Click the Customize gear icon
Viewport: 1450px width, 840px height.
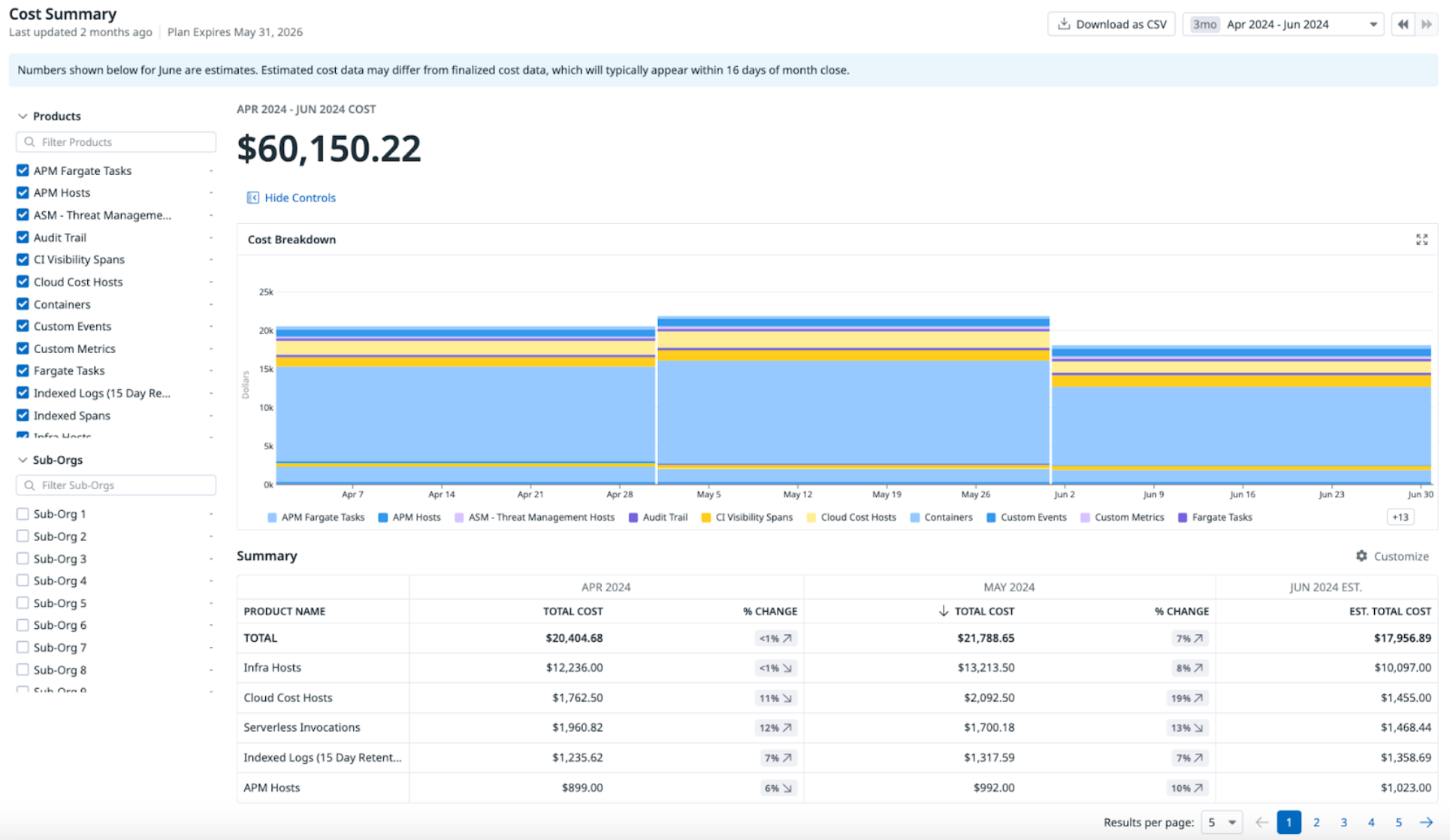click(x=1361, y=556)
